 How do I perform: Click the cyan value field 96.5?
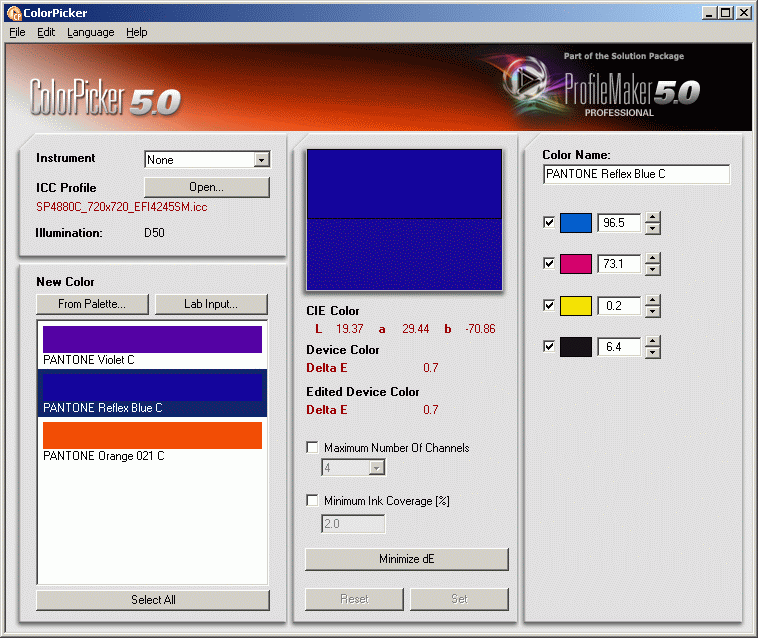619,223
